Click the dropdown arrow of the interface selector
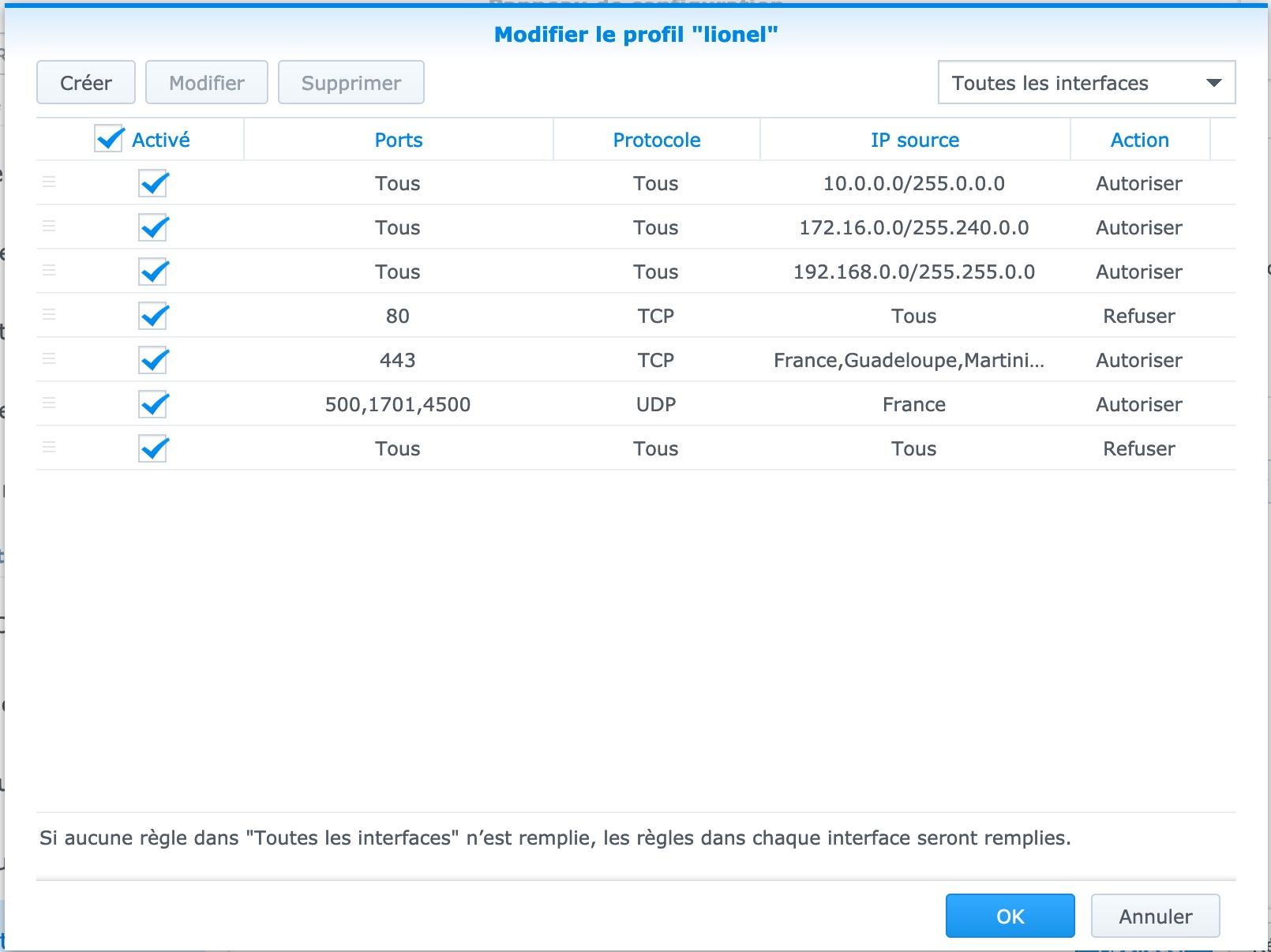This screenshot has height=952, width=1271. pyautogui.click(x=1214, y=83)
